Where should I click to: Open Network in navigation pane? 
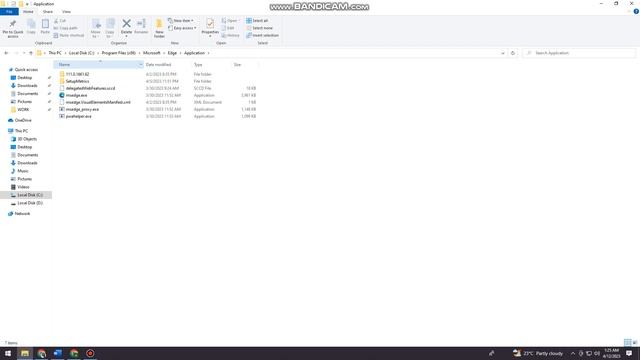[x=22, y=214]
